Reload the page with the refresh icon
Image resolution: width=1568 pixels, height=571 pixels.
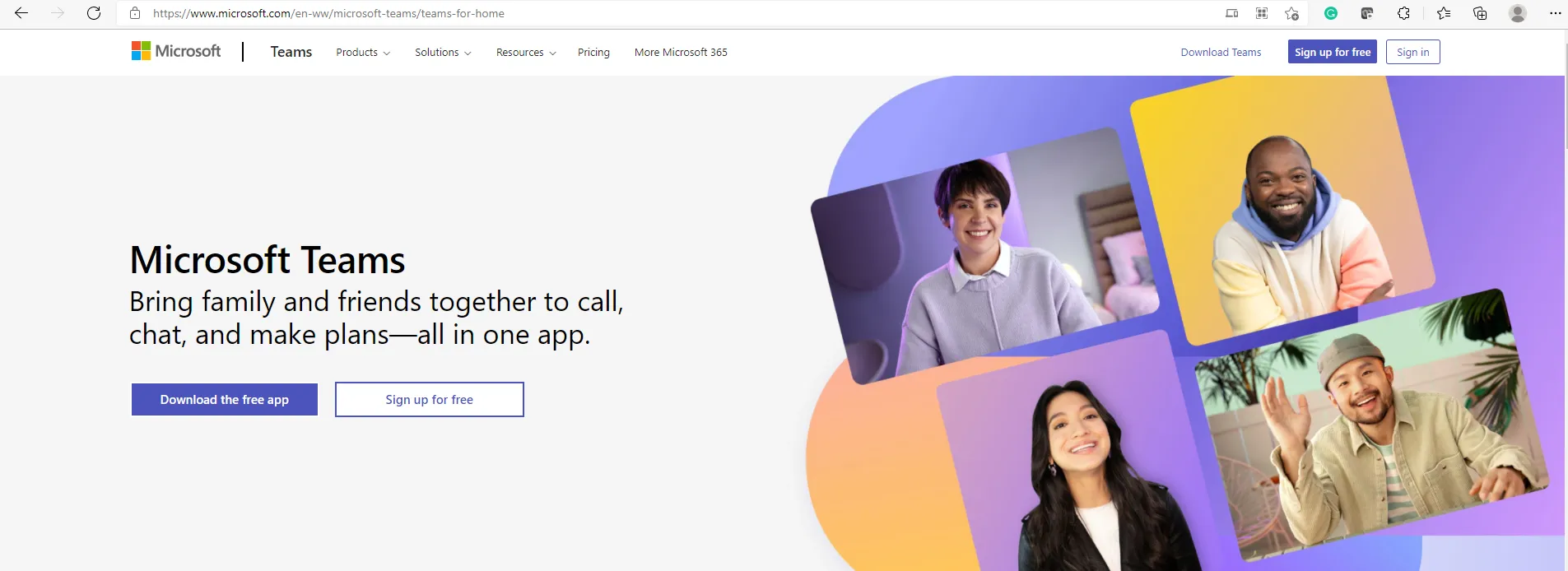94,13
